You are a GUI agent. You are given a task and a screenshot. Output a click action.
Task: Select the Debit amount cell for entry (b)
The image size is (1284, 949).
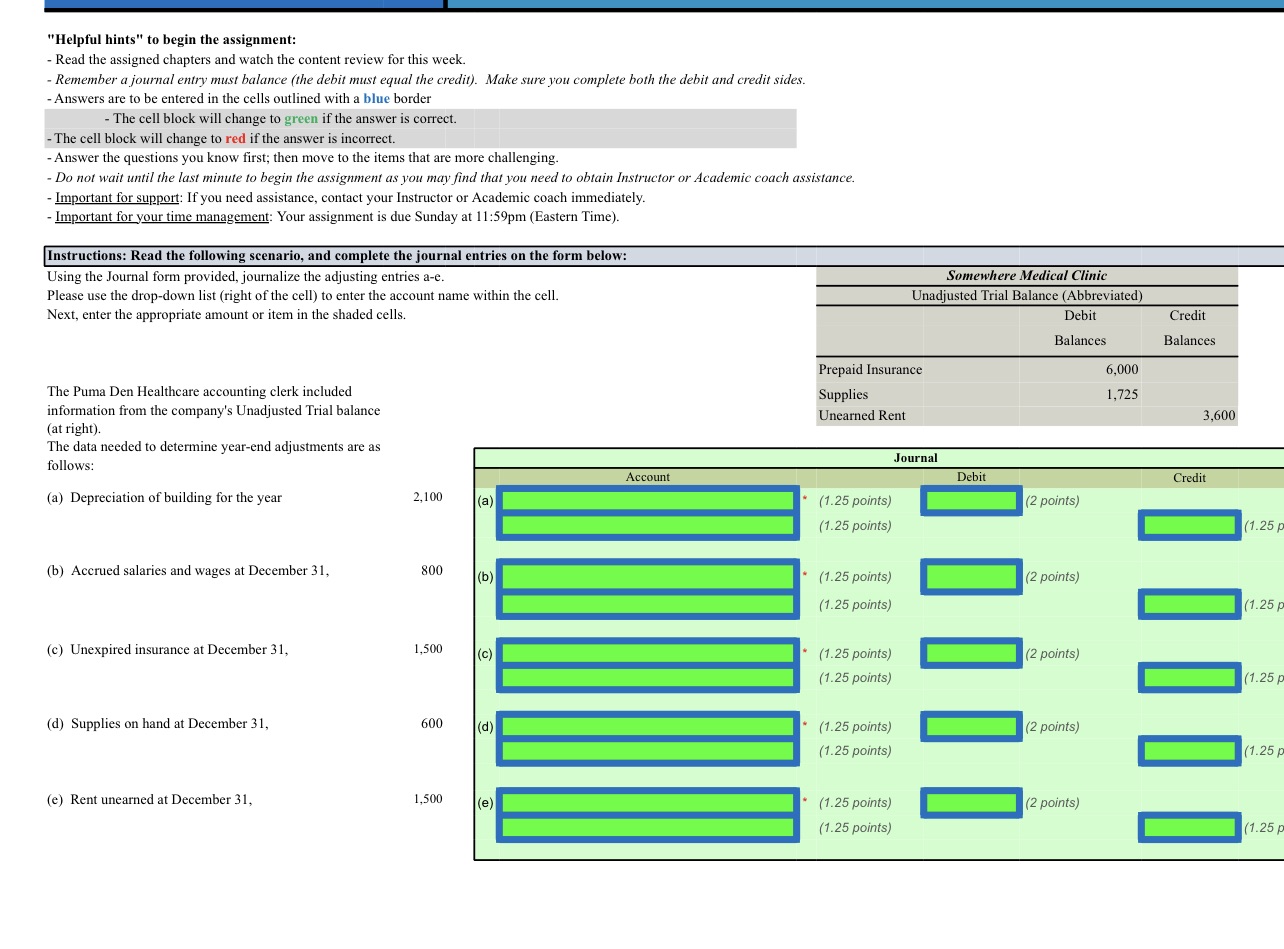[971, 576]
